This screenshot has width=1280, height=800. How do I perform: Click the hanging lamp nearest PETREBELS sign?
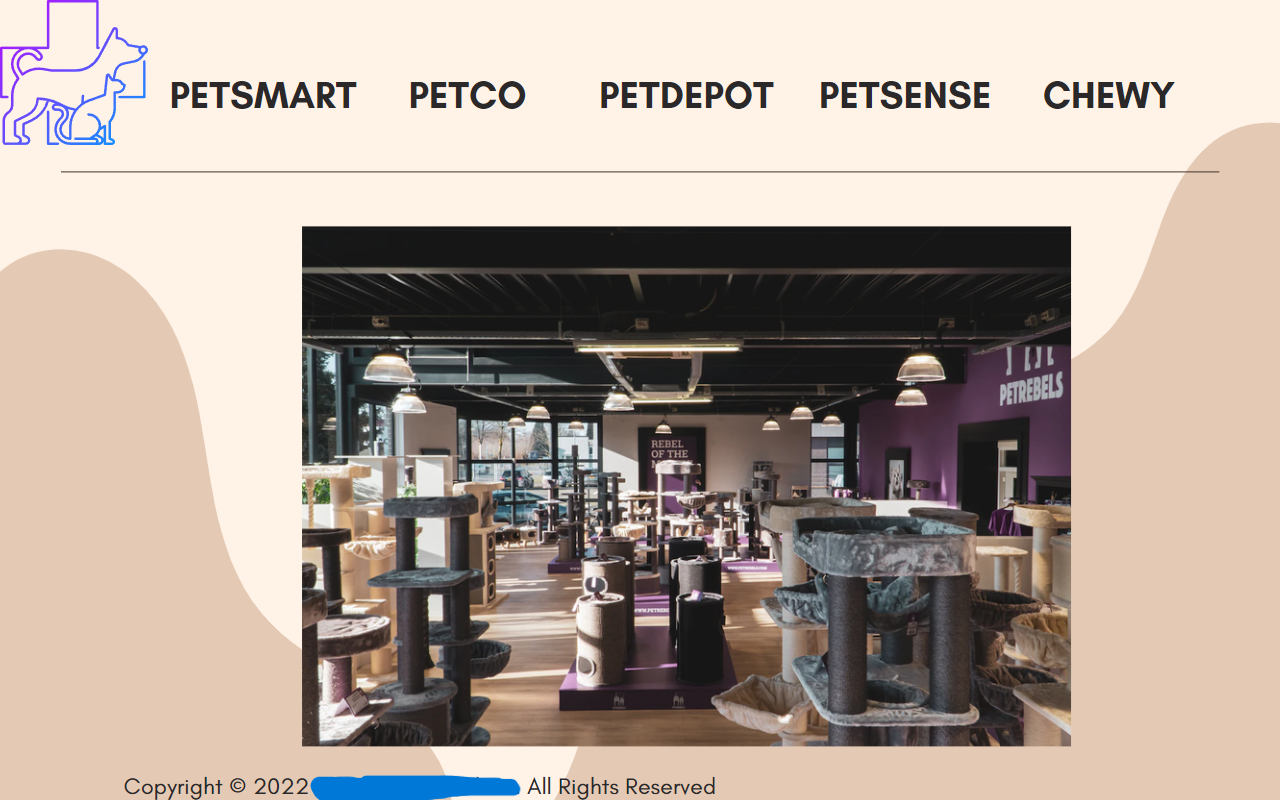pos(920,366)
